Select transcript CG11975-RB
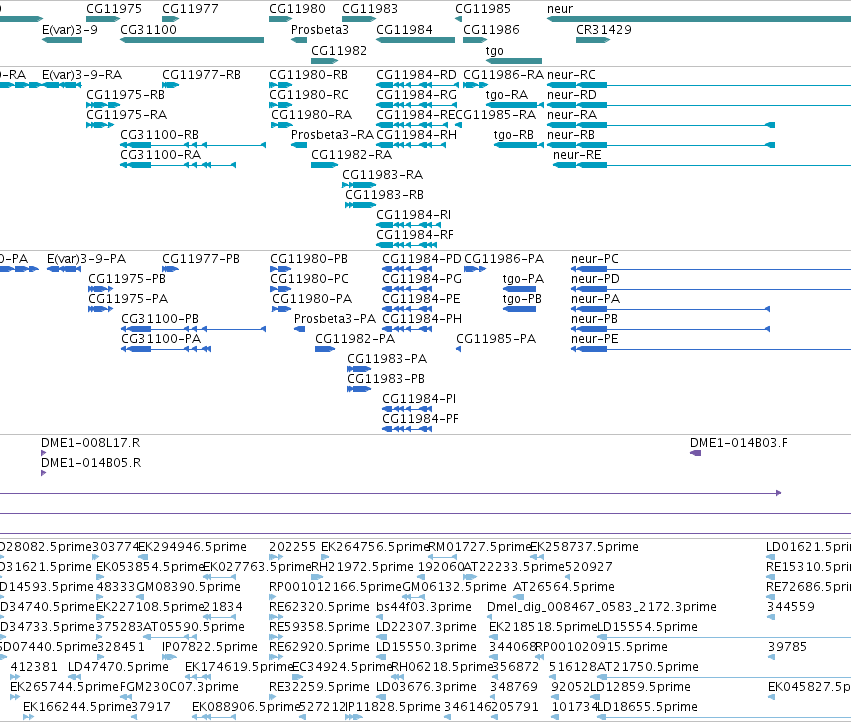The height and width of the screenshot is (722, 851). [x=125, y=95]
